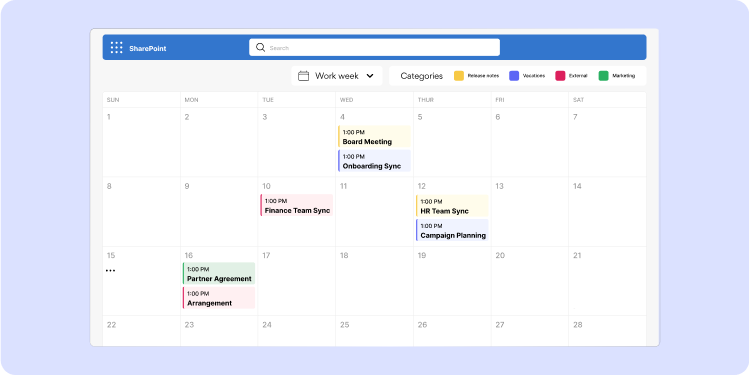Click the External category label
The image size is (749, 375).
click(578, 76)
